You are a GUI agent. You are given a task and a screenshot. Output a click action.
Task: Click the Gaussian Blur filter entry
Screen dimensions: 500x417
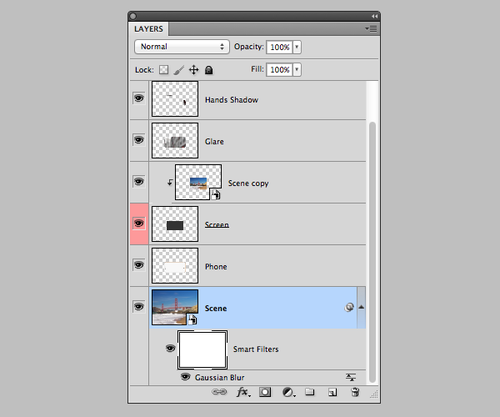[x=220, y=377]
